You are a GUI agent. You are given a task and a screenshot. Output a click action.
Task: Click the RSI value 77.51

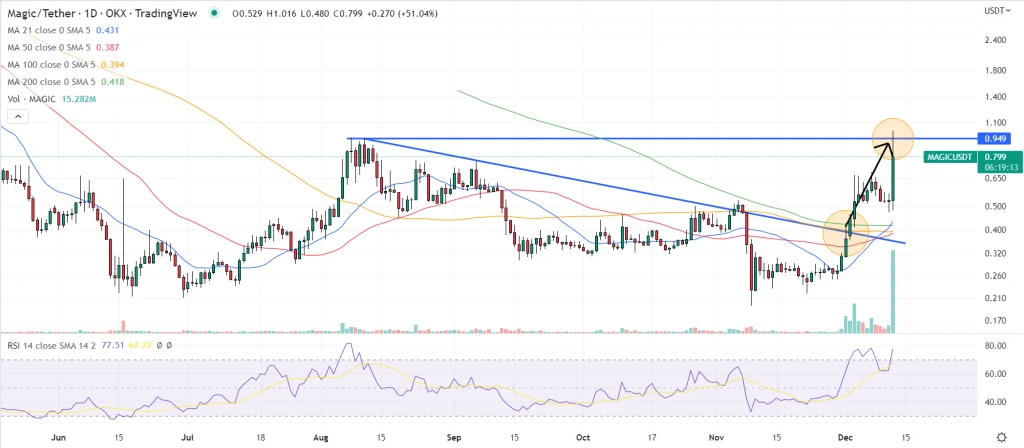(112, 345)
